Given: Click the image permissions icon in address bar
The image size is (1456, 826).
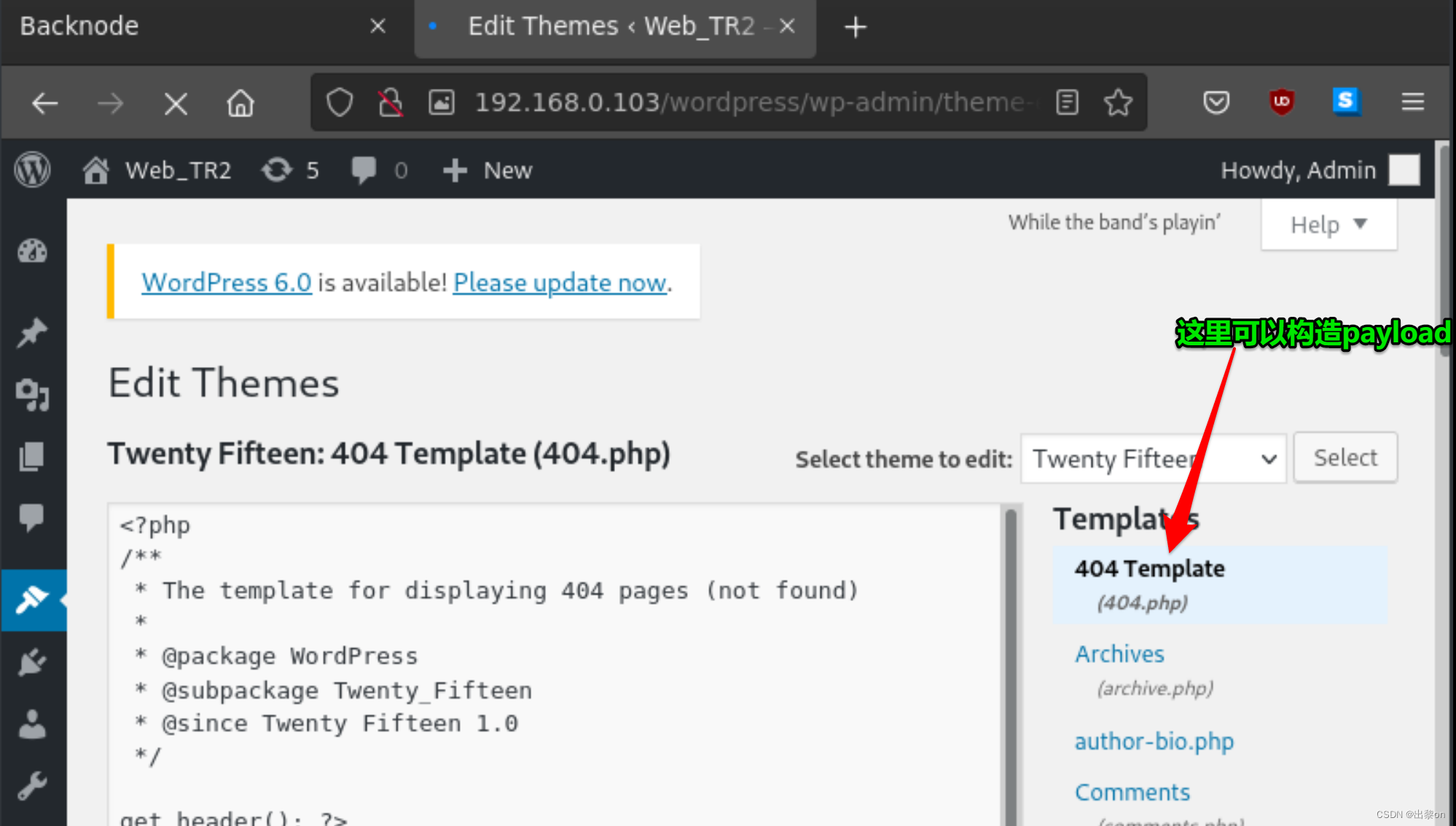Looking at the screenshot, I should point(442,103).
